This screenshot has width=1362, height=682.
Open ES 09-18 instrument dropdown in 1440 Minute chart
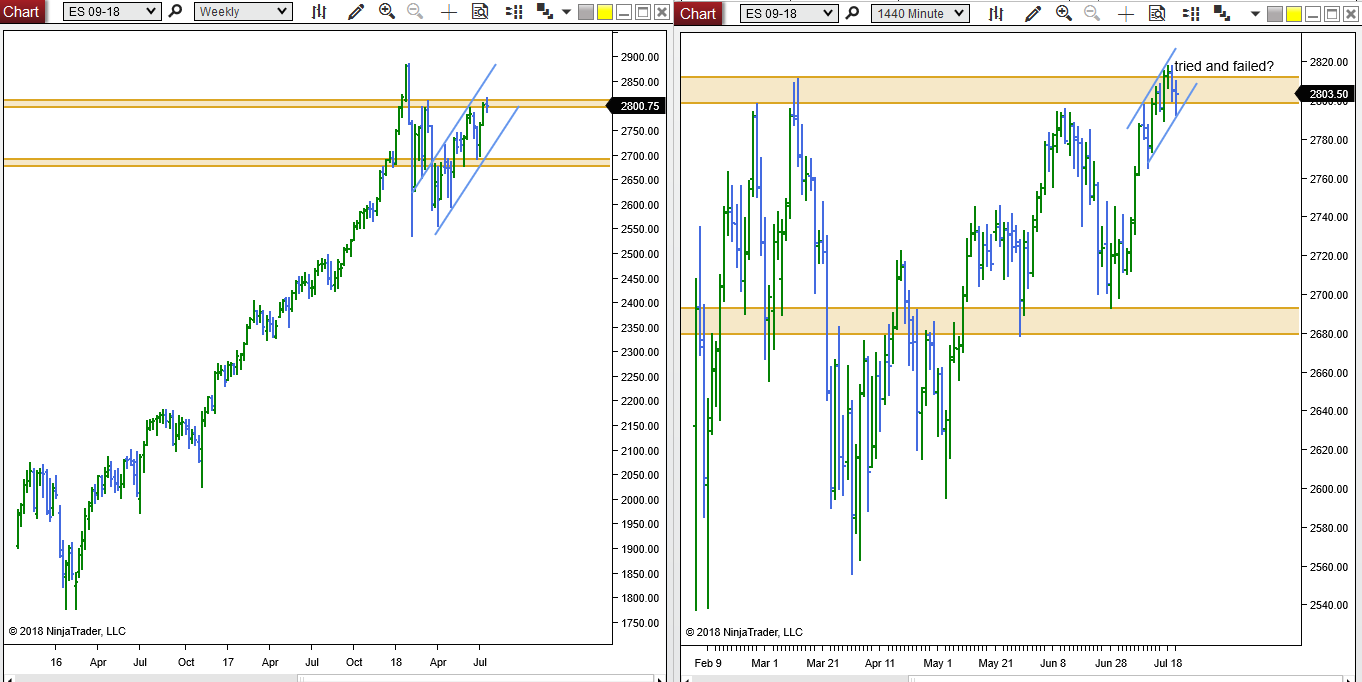(789, 13)
